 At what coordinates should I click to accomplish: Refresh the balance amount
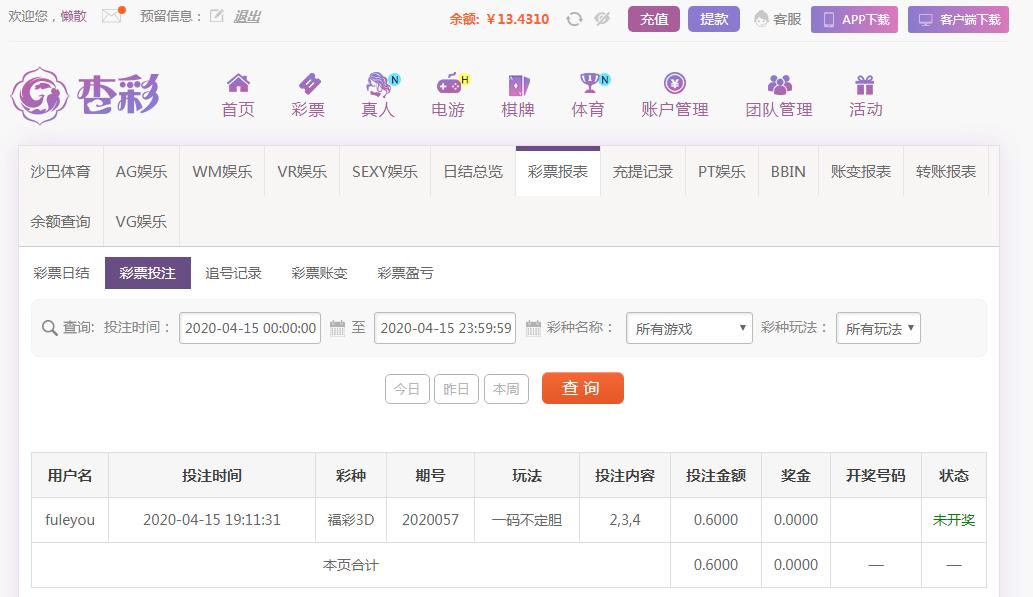574,19
